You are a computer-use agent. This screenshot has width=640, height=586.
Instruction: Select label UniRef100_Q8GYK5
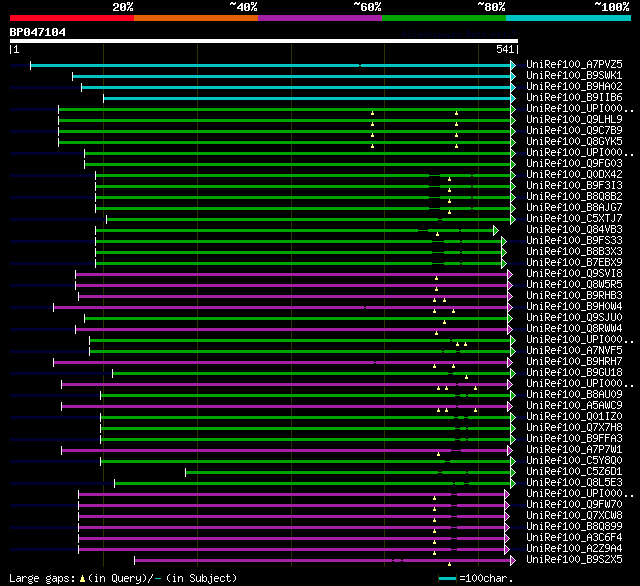574,142
